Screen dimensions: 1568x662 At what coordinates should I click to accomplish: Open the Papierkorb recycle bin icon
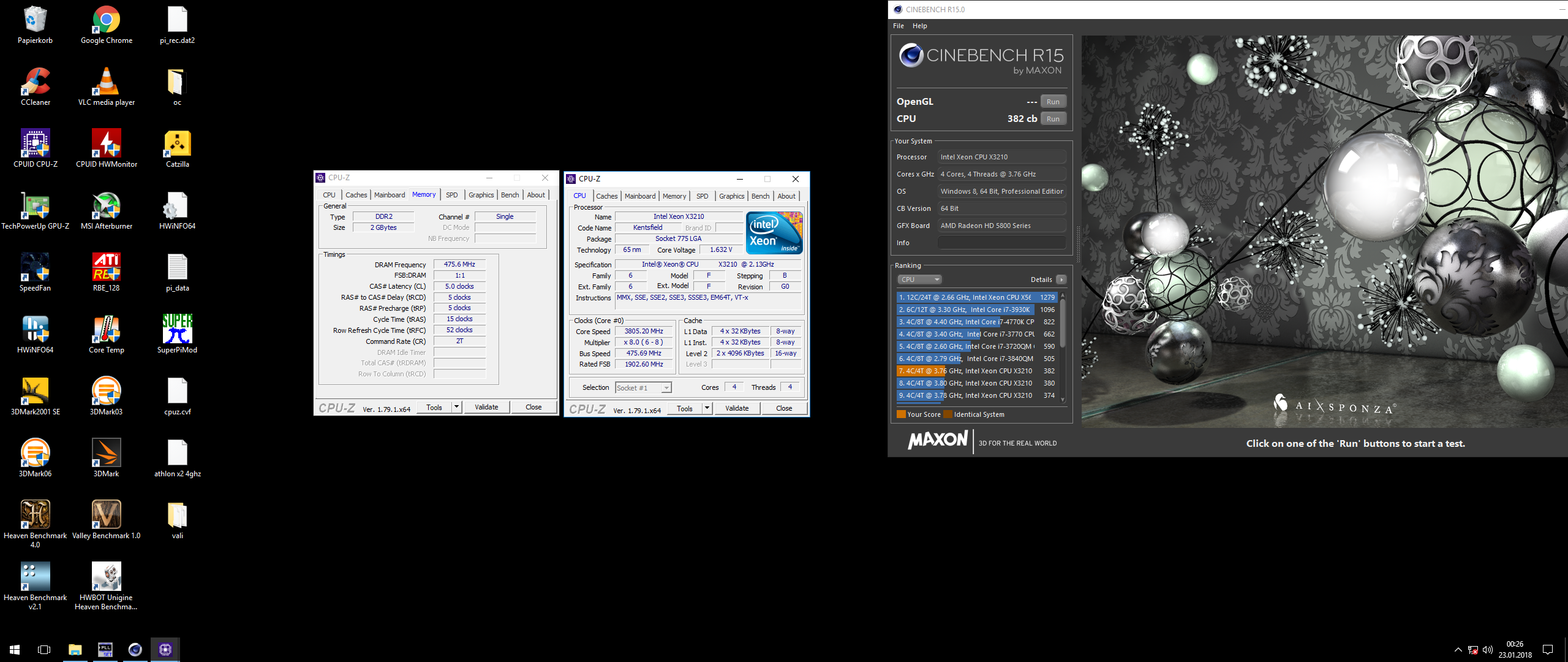coord(35,25)
